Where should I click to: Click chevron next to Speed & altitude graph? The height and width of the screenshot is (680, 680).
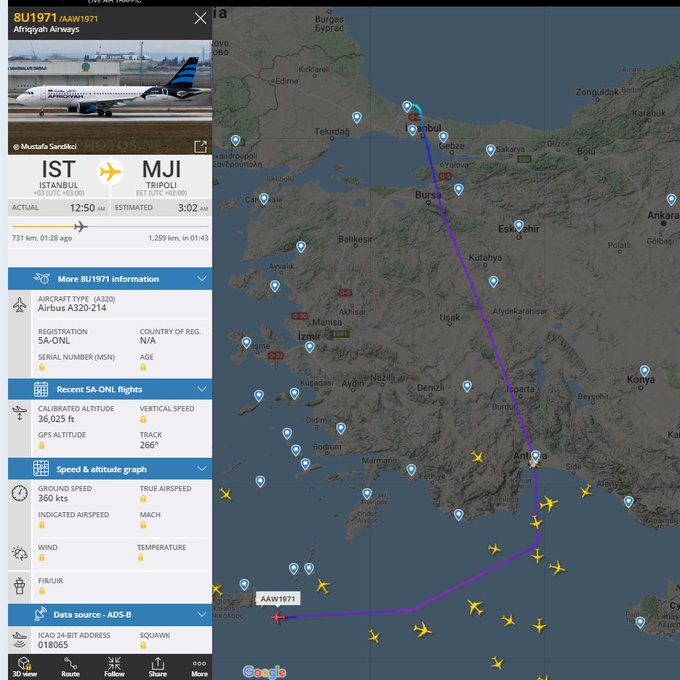202,469
